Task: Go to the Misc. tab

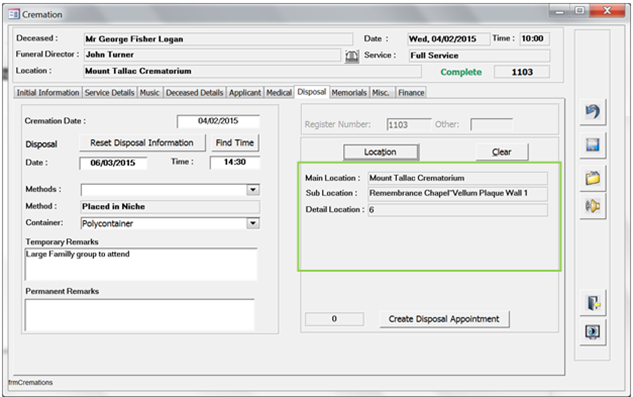Action: 381,92
